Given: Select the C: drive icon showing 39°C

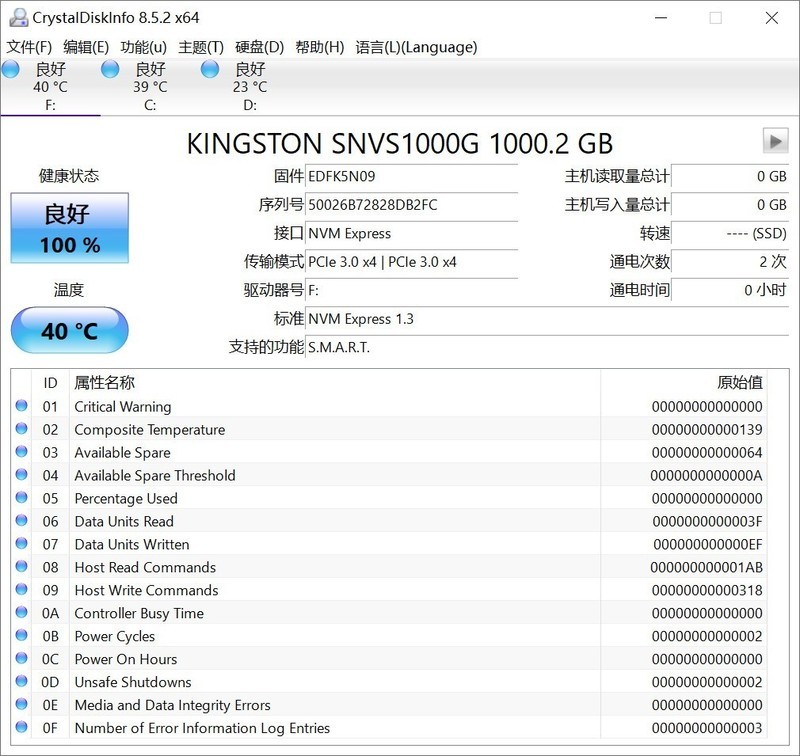Looking at the screenshot, I should [x=110, y=69].
